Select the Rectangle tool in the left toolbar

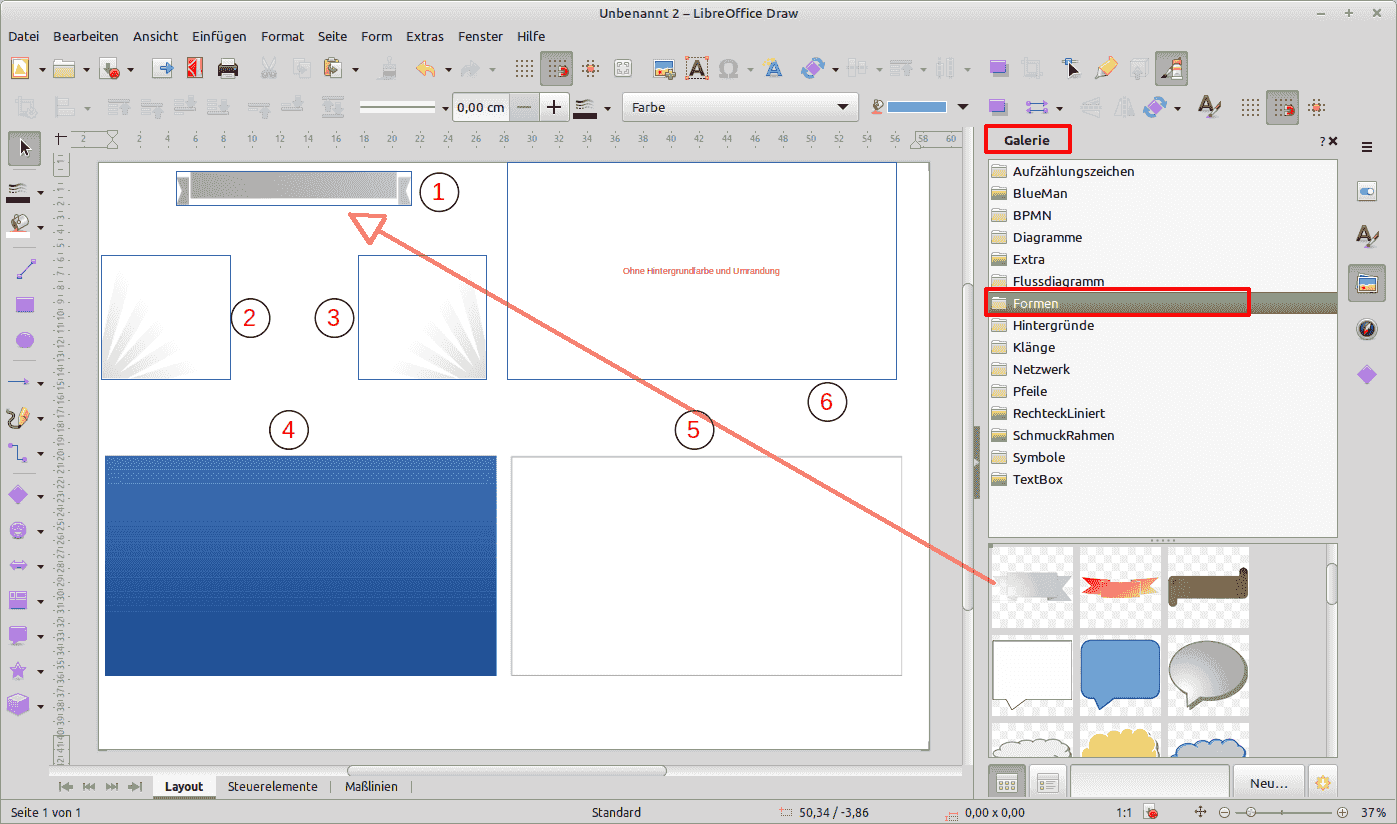(25, 305)
